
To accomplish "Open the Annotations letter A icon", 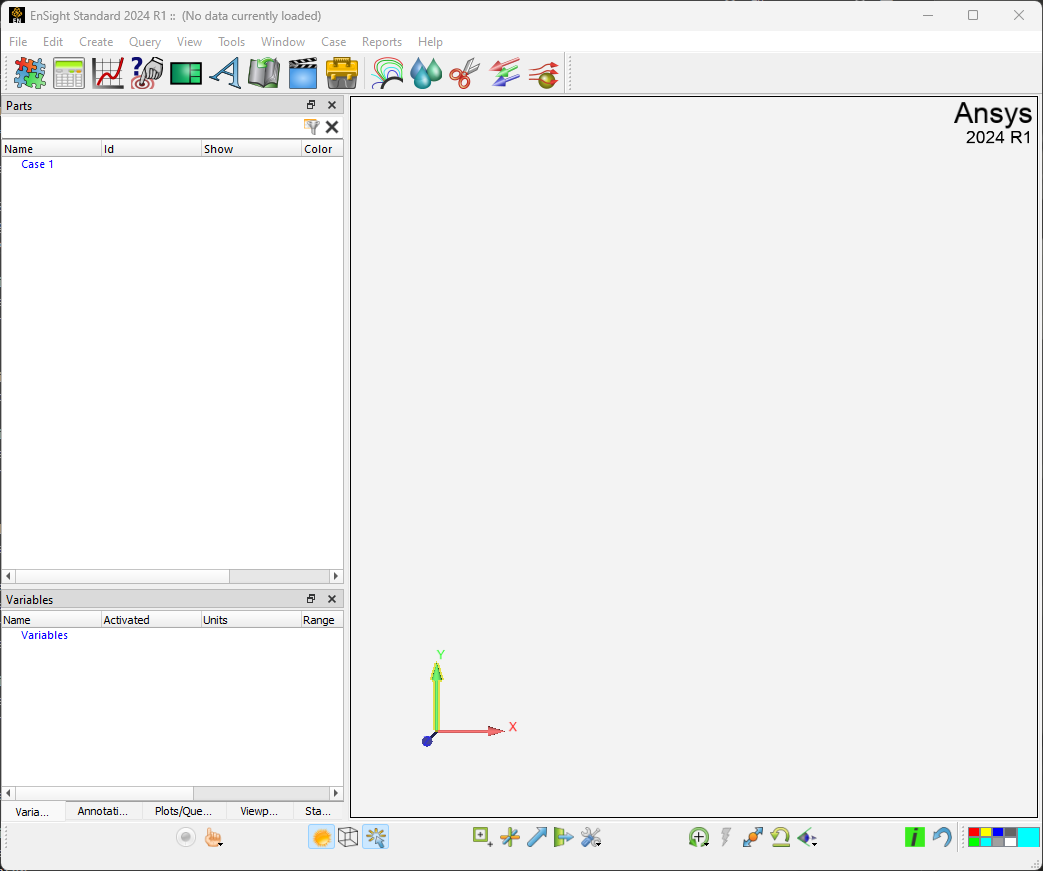I will [x=225, y=73].
